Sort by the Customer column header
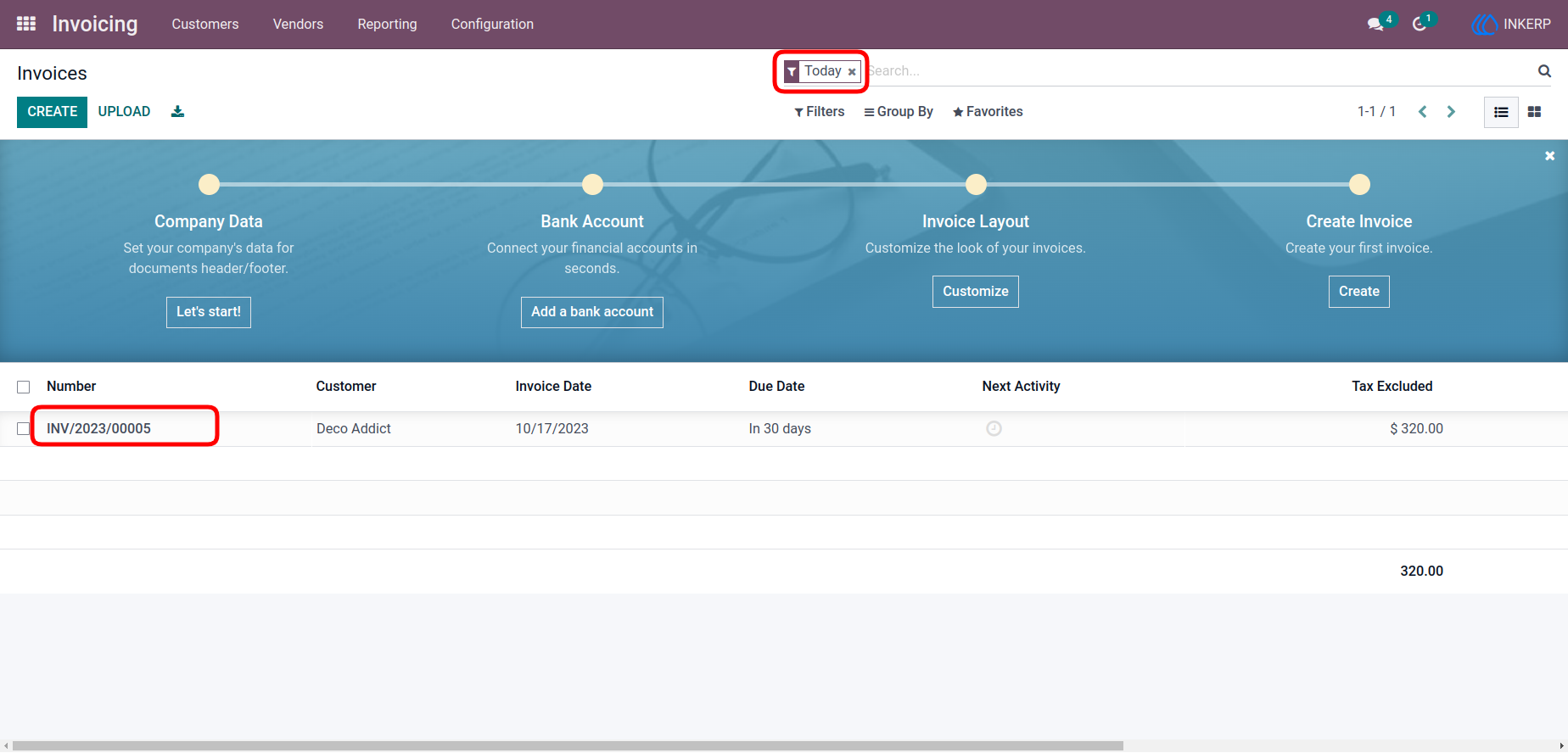The height and width of the screenshot is (753, 1568). pos(346,387)
